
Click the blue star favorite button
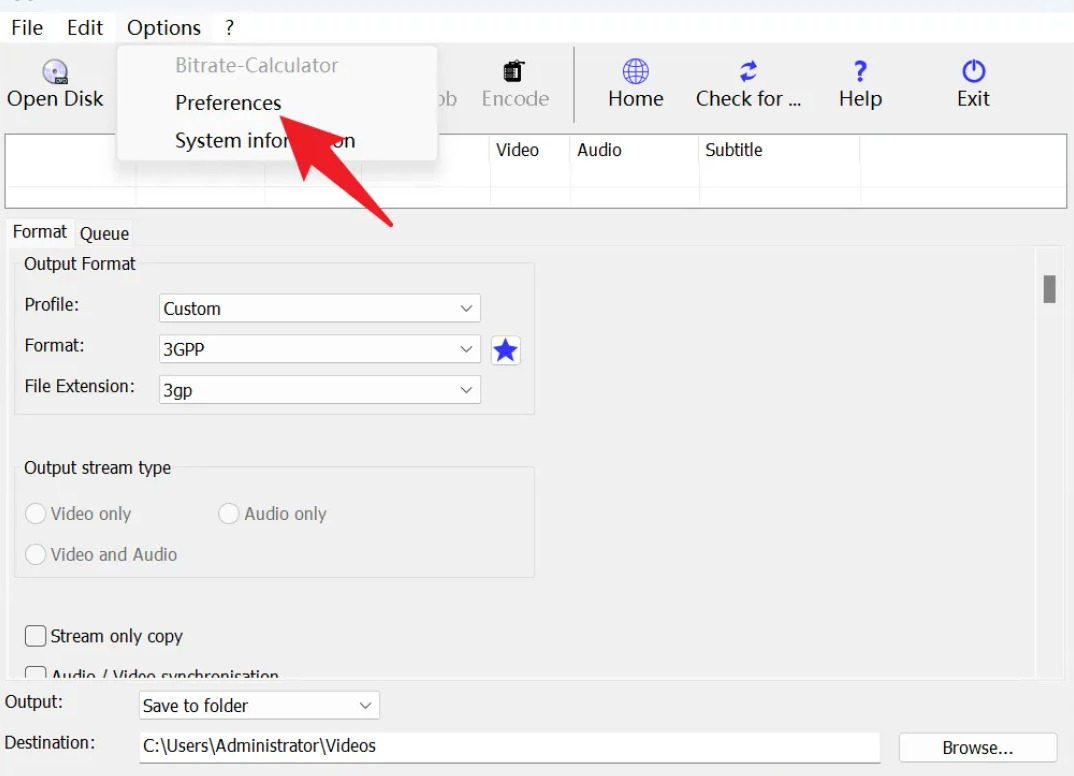(505, 350)
